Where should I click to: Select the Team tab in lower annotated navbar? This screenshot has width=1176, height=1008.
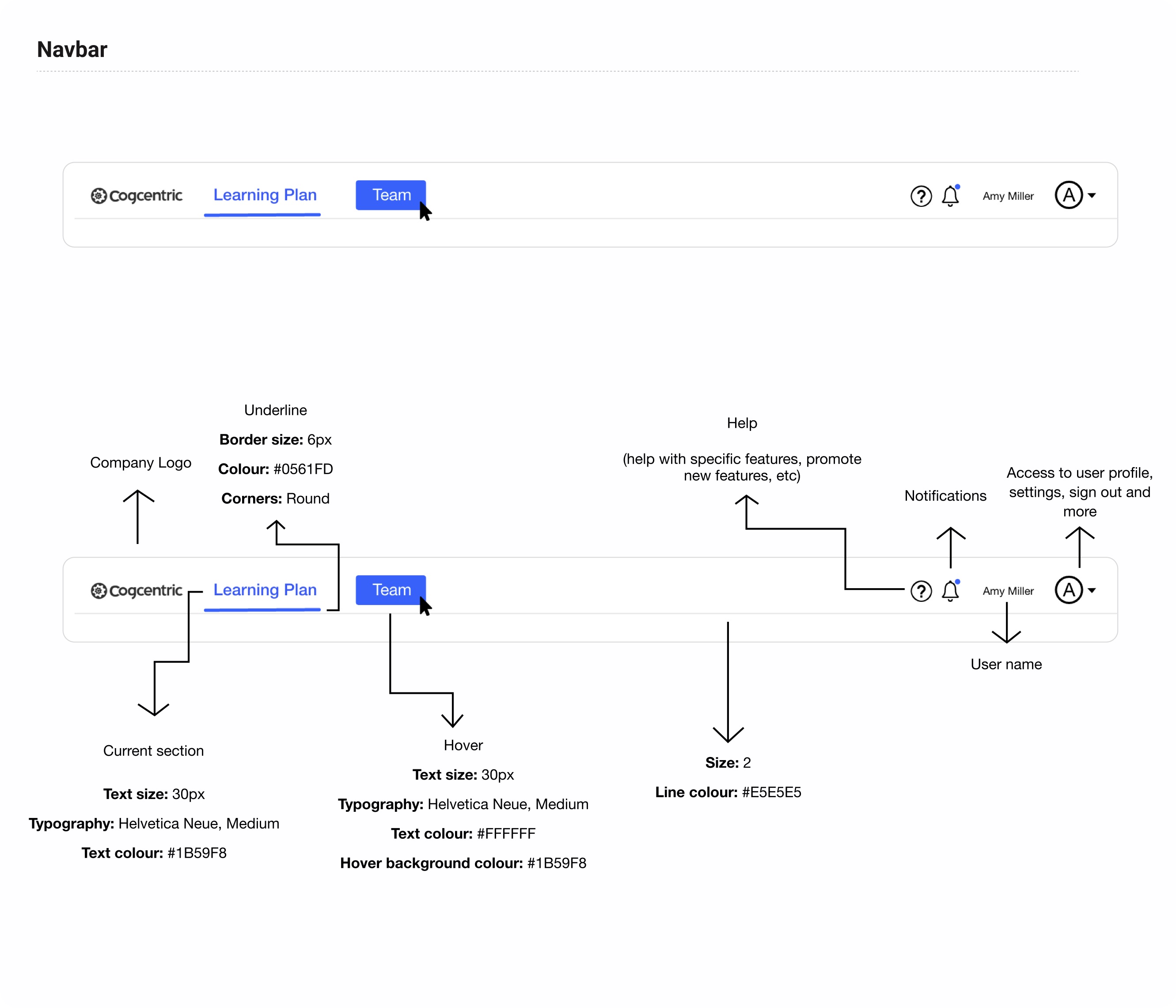point(391,590)
